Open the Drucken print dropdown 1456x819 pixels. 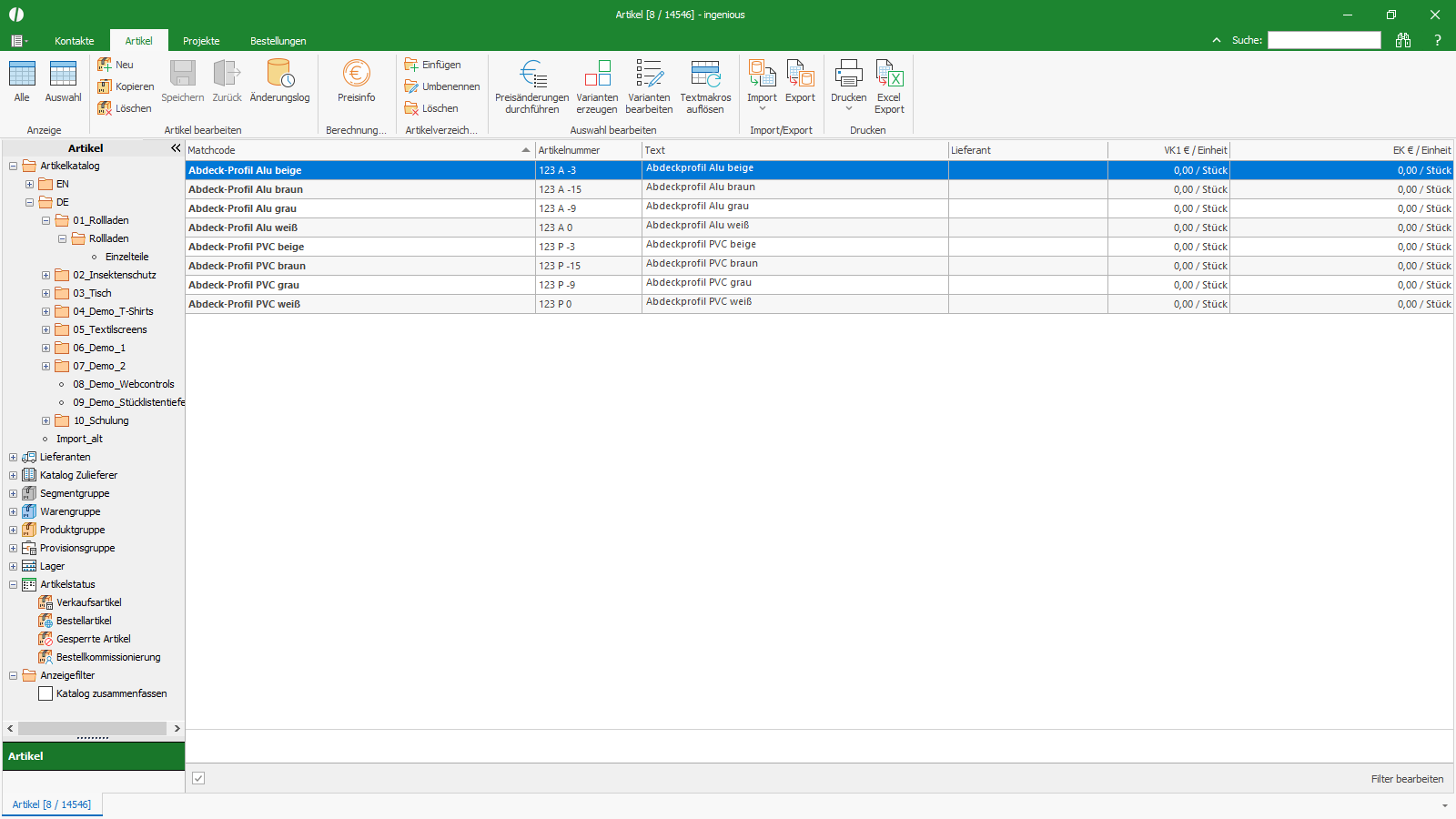pyautogui.click(x=848, y=87)
